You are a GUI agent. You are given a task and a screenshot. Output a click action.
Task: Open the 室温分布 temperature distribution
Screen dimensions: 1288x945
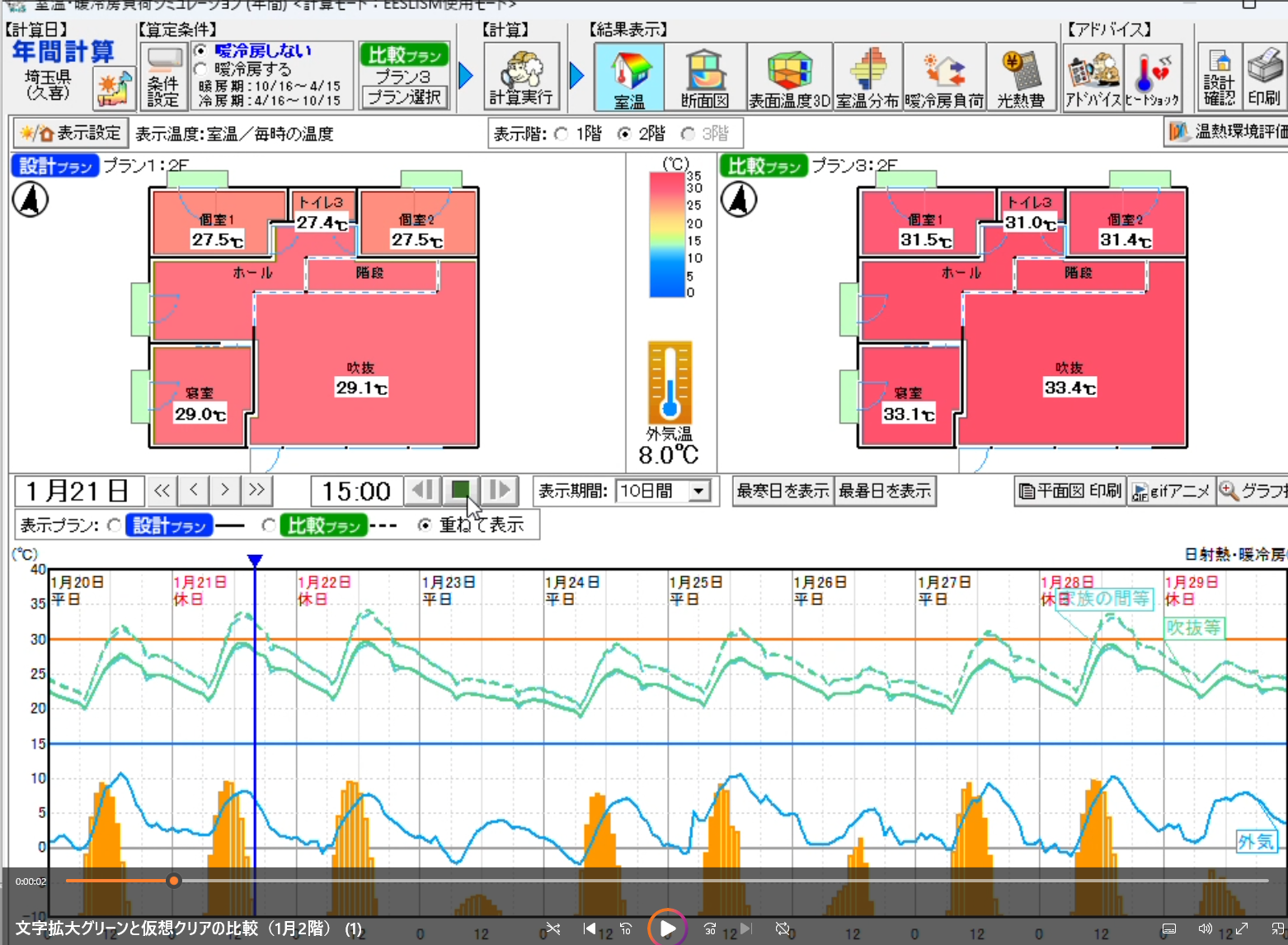(867, 78)
